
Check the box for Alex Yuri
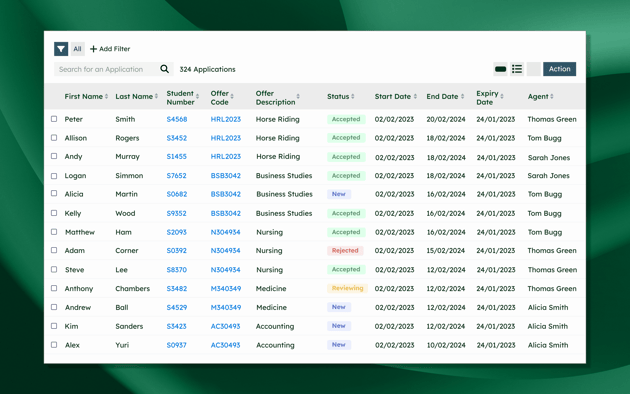pyautogui.click(x=54, y=345)
